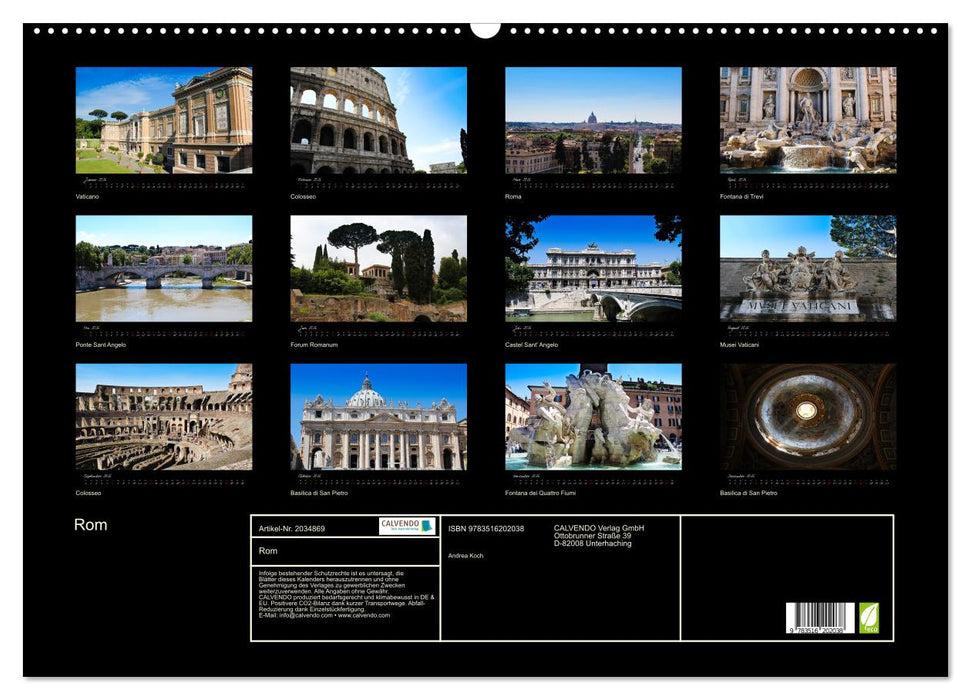Select the Musei Vaticani sculpture image
Viewport: 971px width, 700px height.
tap(801, 272)
